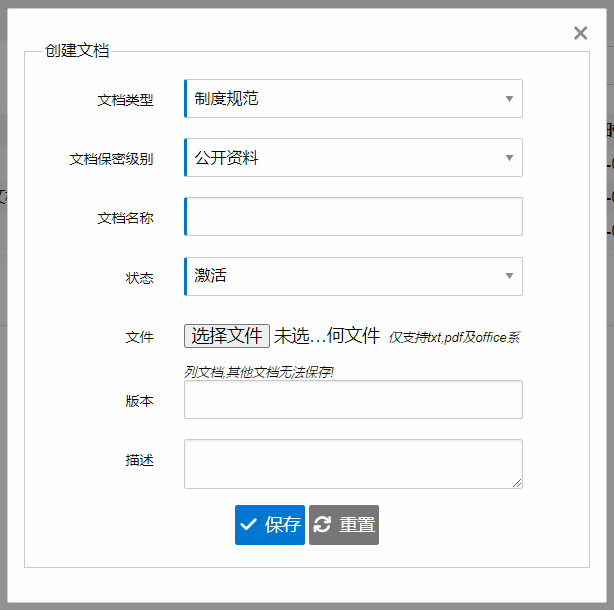Viewport: 614px width, 610px height.
Task: Open the 状态 dropdown showing 激活
Action: pyautogui.click(x=353, y=276)
